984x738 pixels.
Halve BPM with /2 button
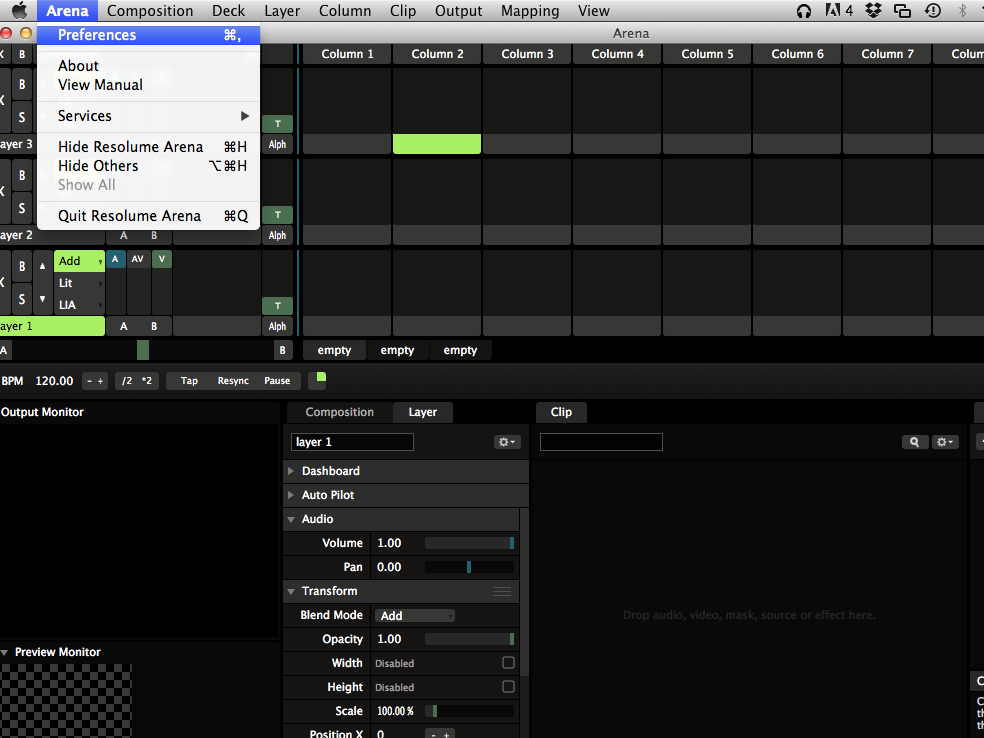127,381
